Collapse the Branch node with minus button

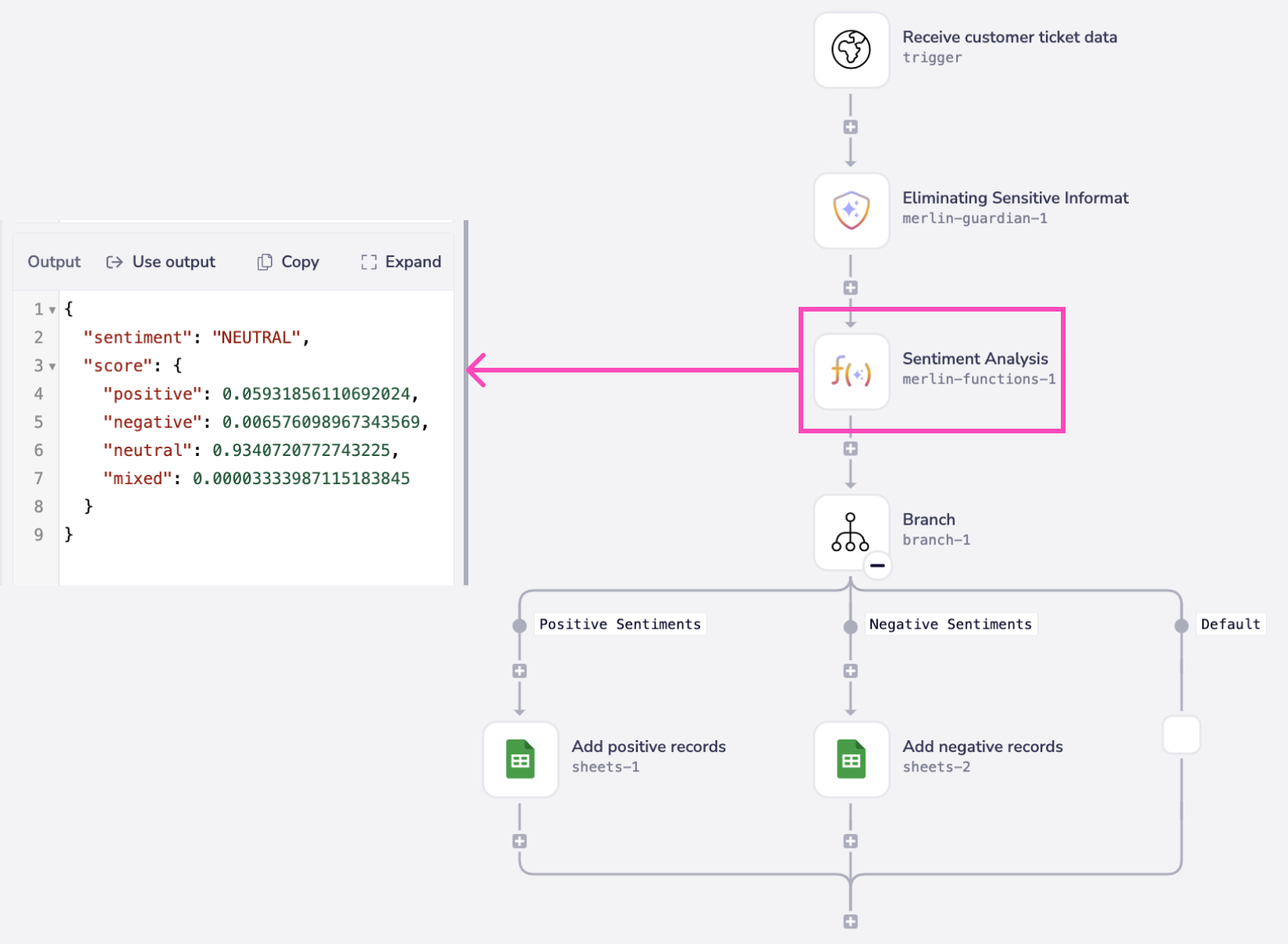click(x=877, y=565)
